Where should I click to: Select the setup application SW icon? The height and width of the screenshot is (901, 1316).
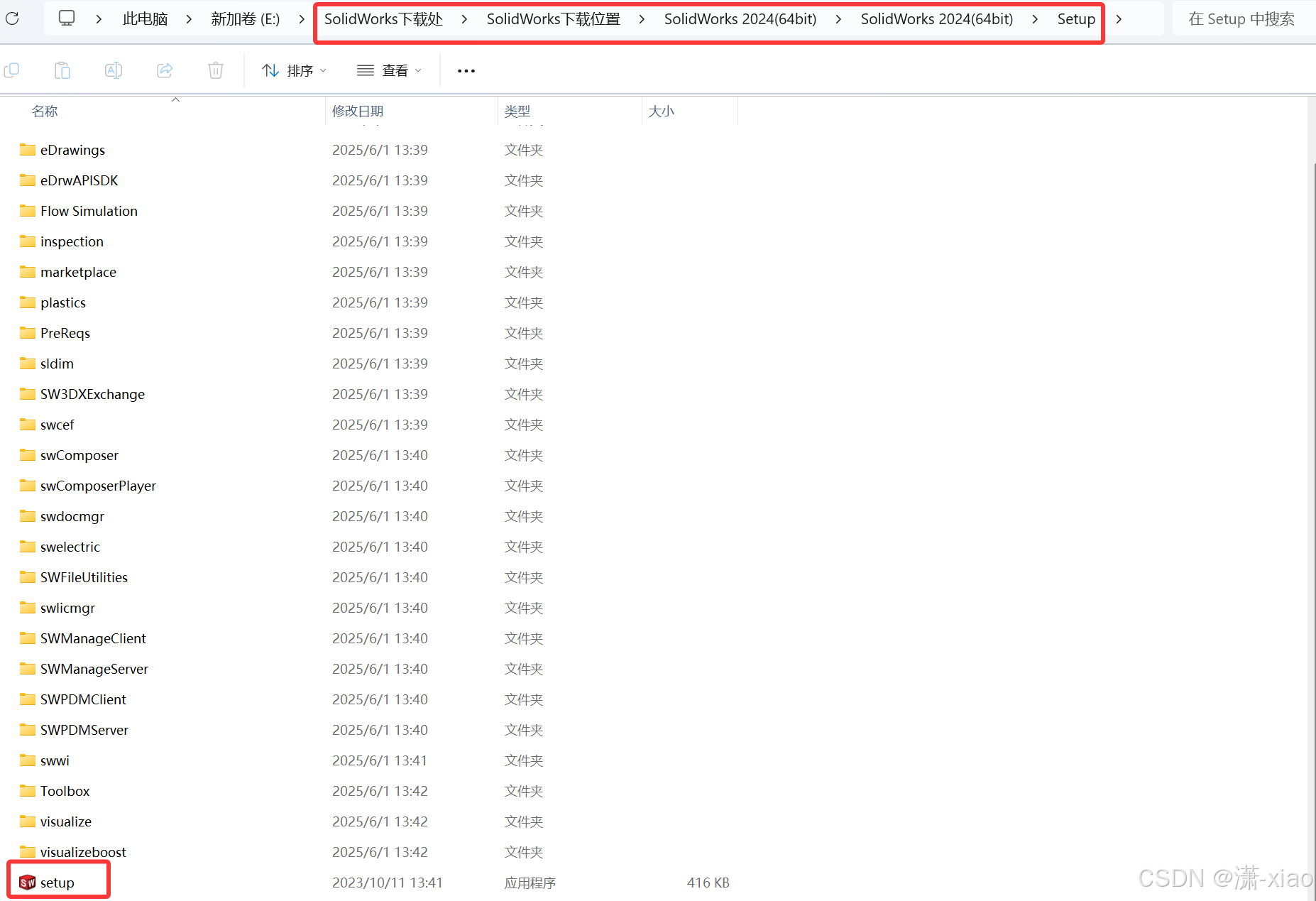[28, 883]
